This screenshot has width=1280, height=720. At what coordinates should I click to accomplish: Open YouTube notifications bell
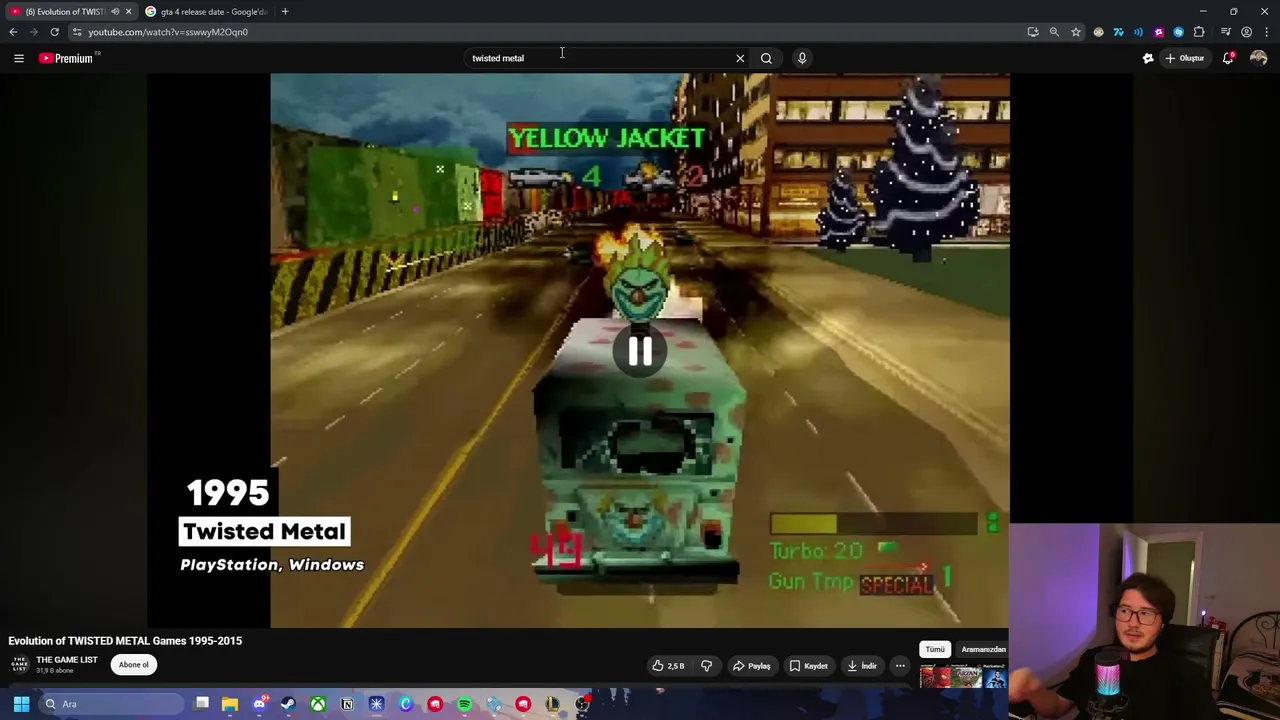tap(1228, 58)
